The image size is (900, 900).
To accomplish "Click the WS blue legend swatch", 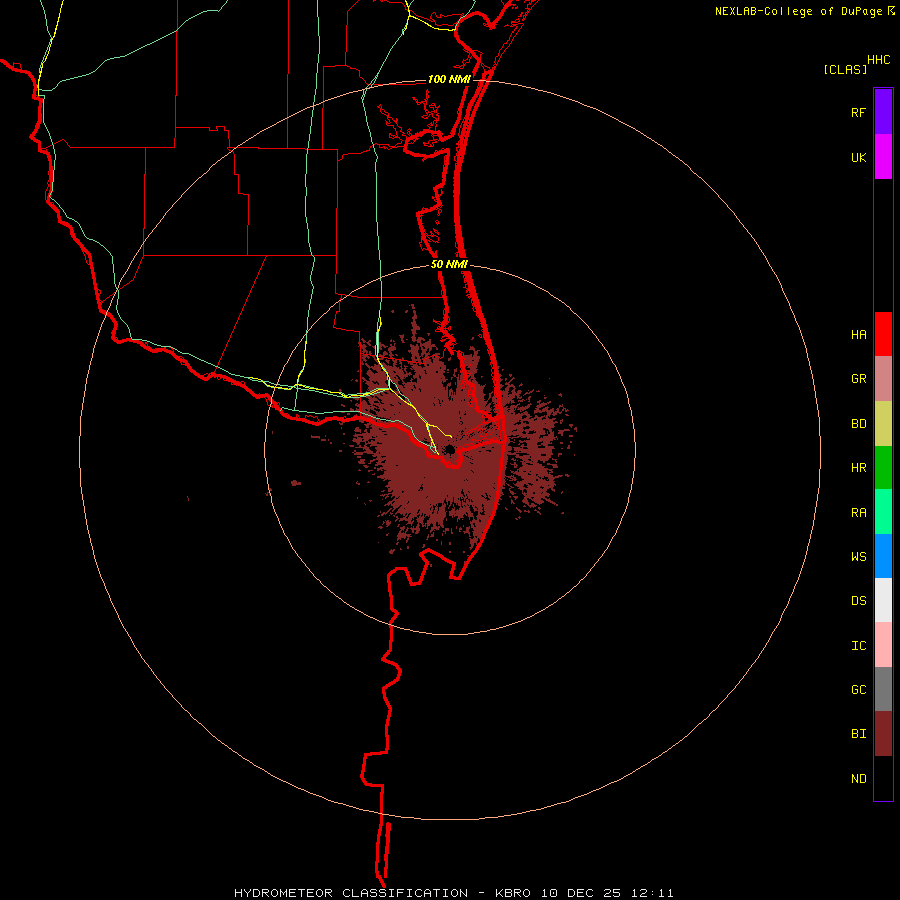I will [883, 556].
